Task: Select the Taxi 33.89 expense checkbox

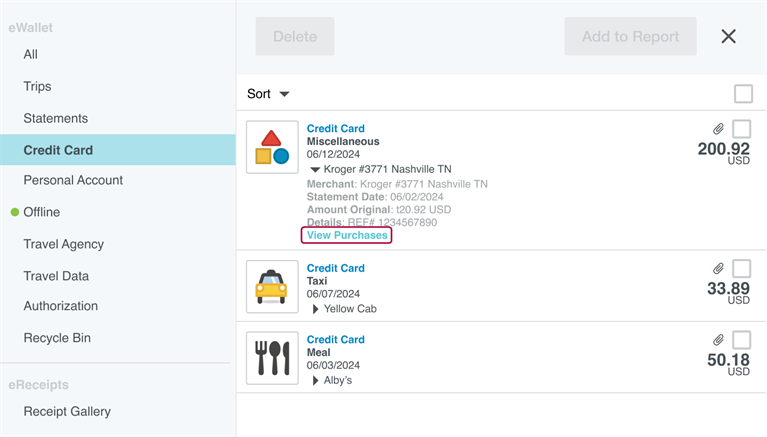Action: click(x=742, y=269)
